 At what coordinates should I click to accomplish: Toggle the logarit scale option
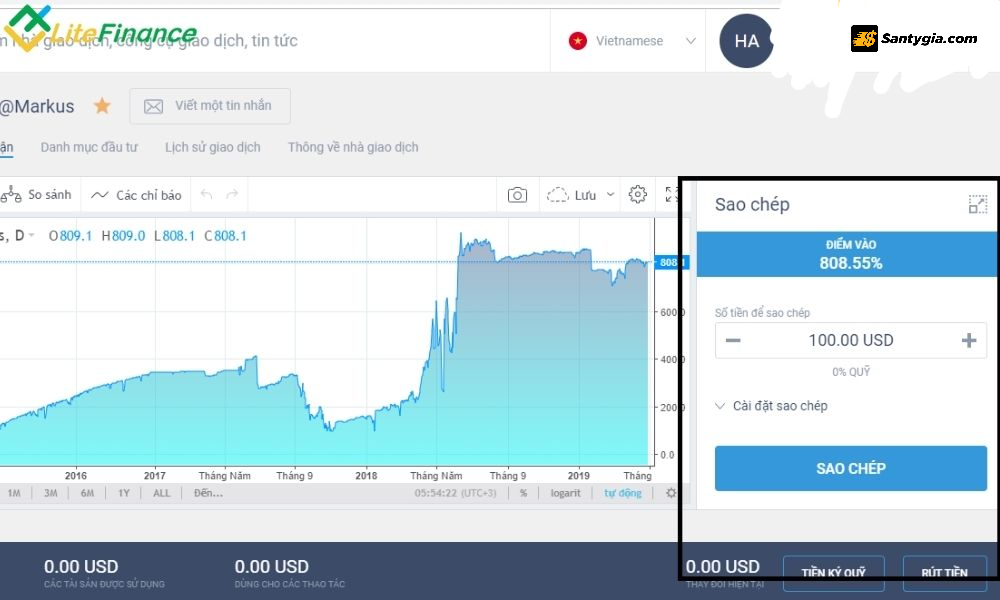click(565, 493)
